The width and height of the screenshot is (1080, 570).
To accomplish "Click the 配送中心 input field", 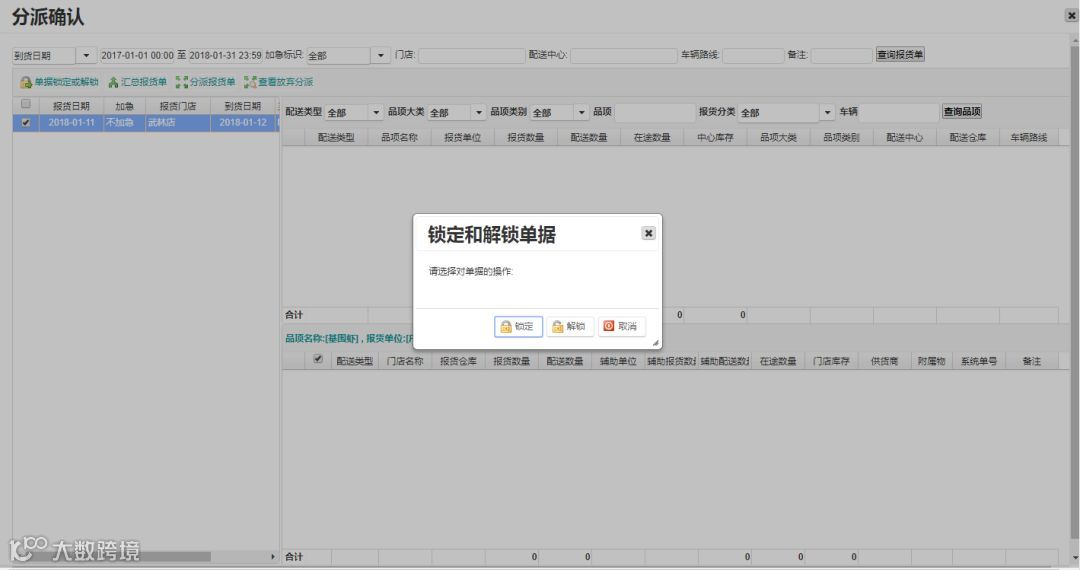I will click(623, 55).
